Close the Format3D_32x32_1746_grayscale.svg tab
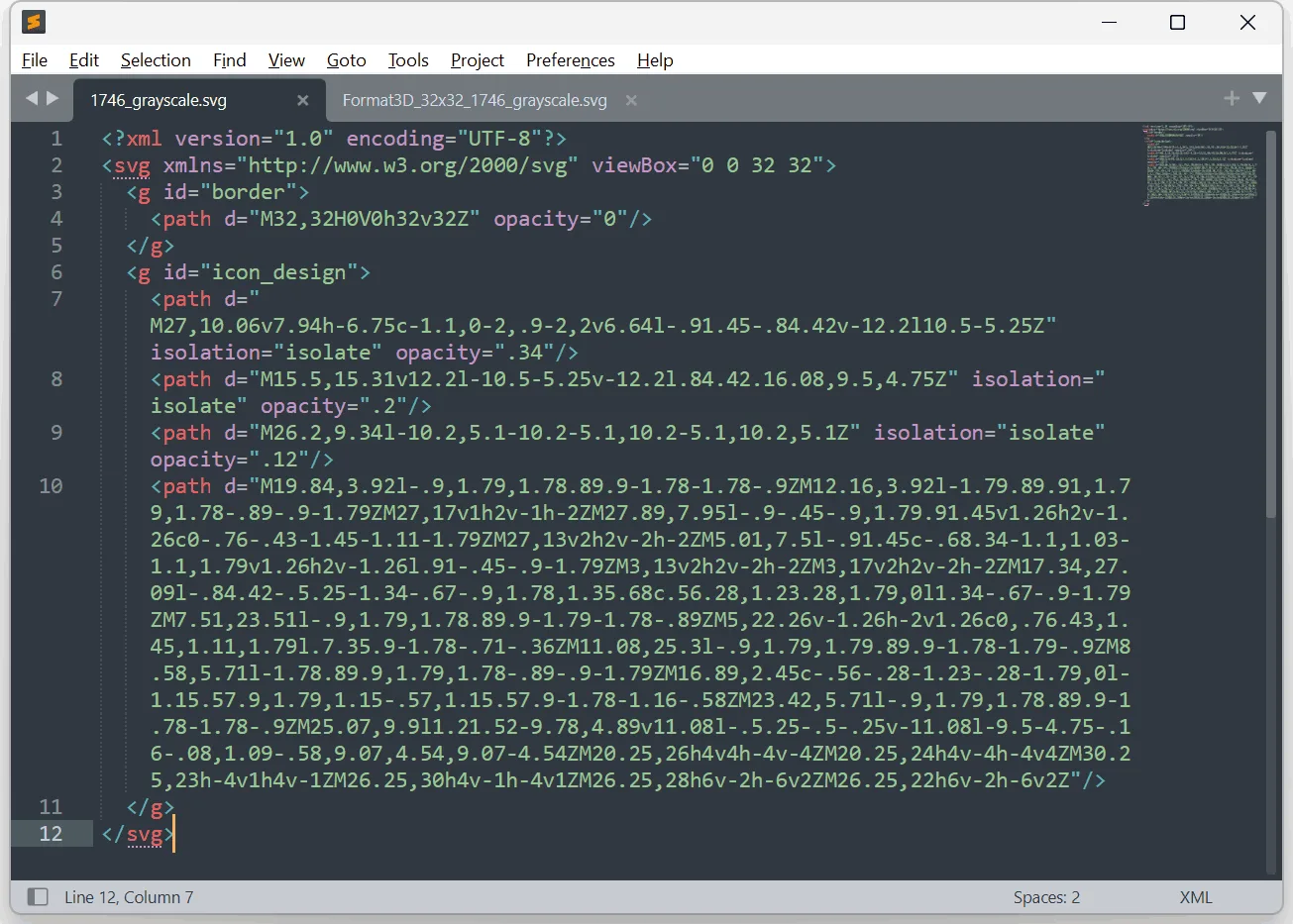The image size is (1293, 924). [631, 100]
